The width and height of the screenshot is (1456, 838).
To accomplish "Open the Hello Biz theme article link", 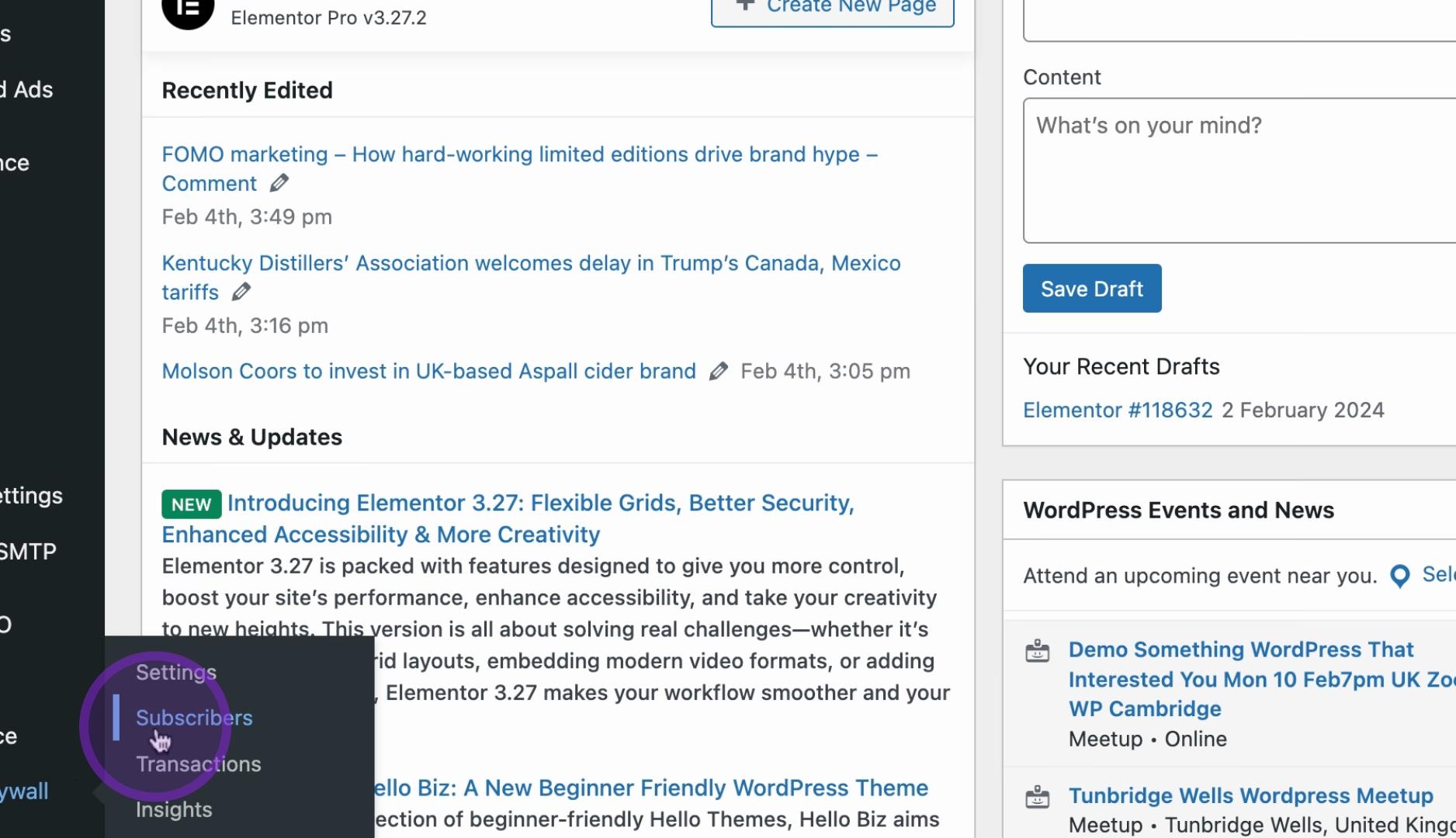I will pos(651,788).
